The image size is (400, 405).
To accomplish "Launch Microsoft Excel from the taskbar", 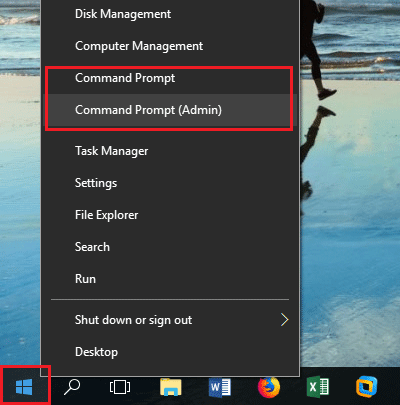I will (x=318, y=387).
